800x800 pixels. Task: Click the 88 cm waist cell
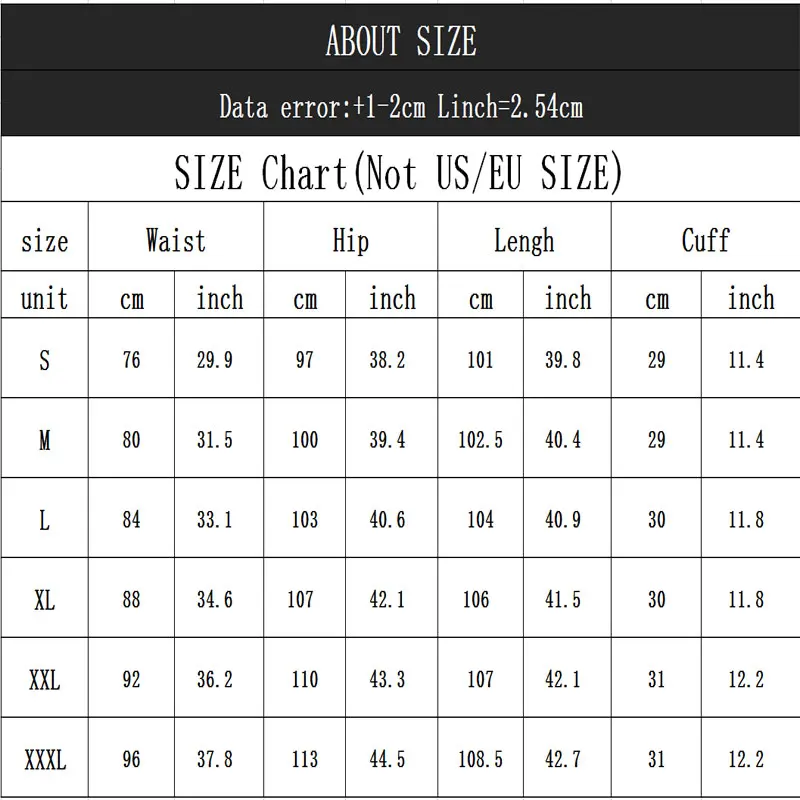pos(131,600)
